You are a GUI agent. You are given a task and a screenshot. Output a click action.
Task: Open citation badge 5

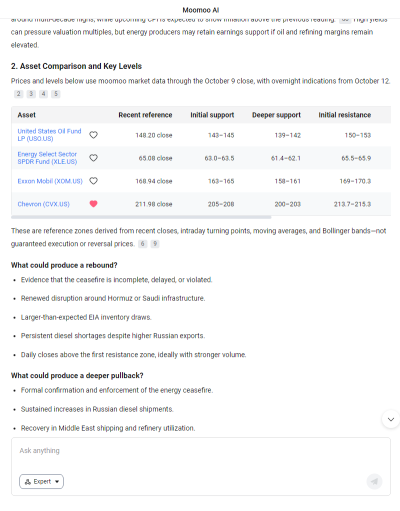point(56,94)
